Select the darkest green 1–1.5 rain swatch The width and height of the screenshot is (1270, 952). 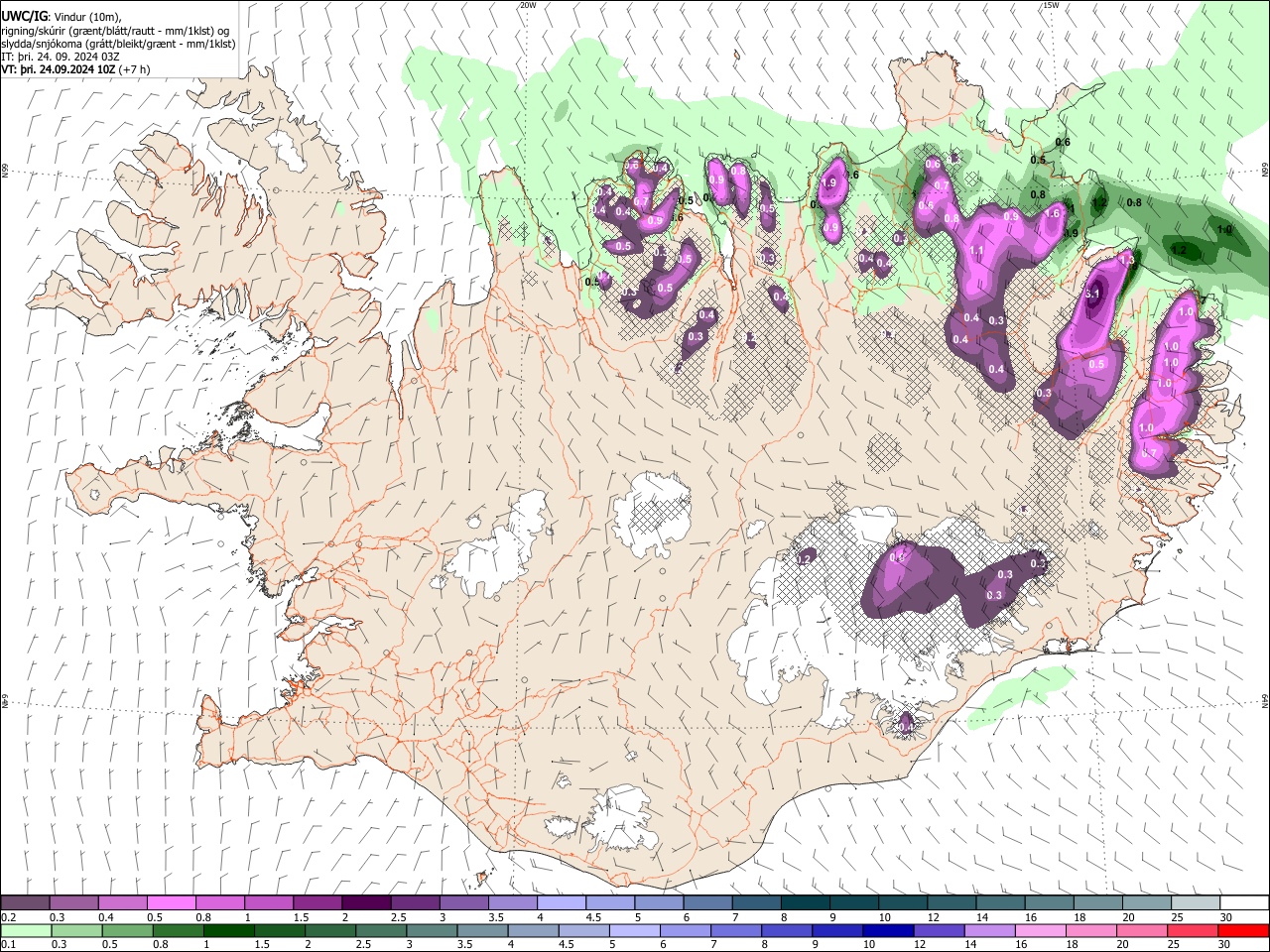point(228,930)
